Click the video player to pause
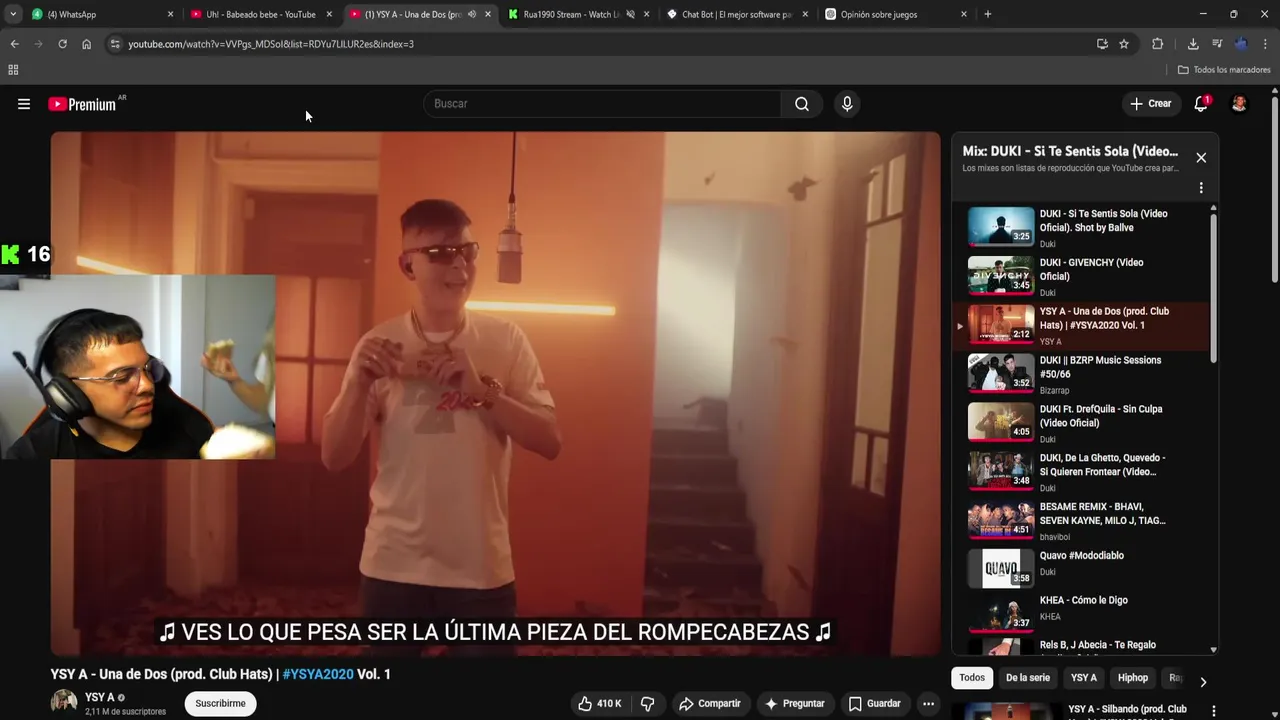 (x=495, y=393)
